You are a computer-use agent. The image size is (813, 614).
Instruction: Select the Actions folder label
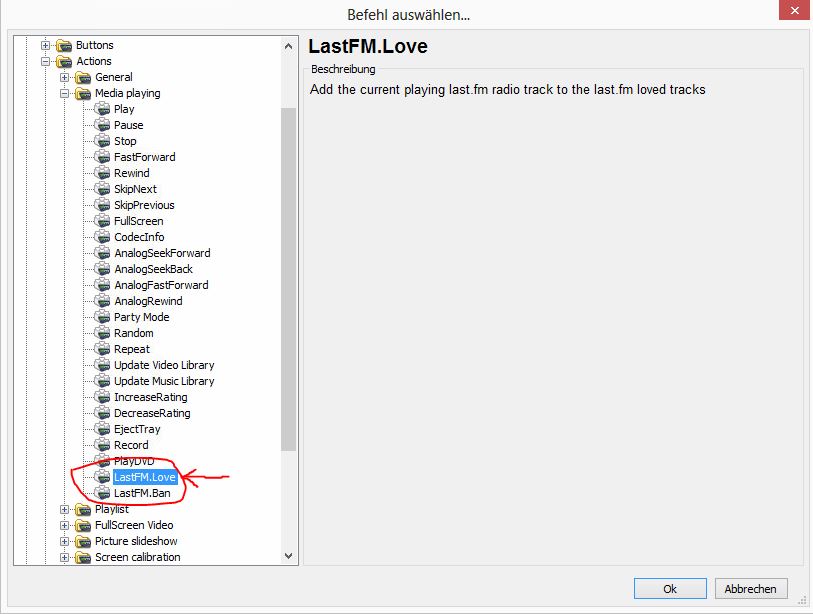pyautogui.click(x=94, y=61)
